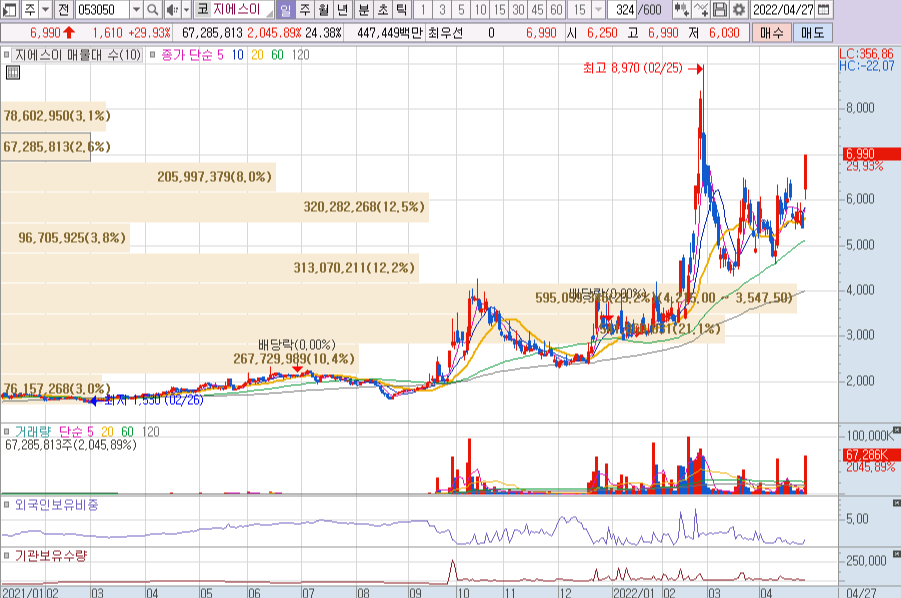This screenshot has height=598, width=901.
Task: Set interval to 30
Action: point(518,9)
